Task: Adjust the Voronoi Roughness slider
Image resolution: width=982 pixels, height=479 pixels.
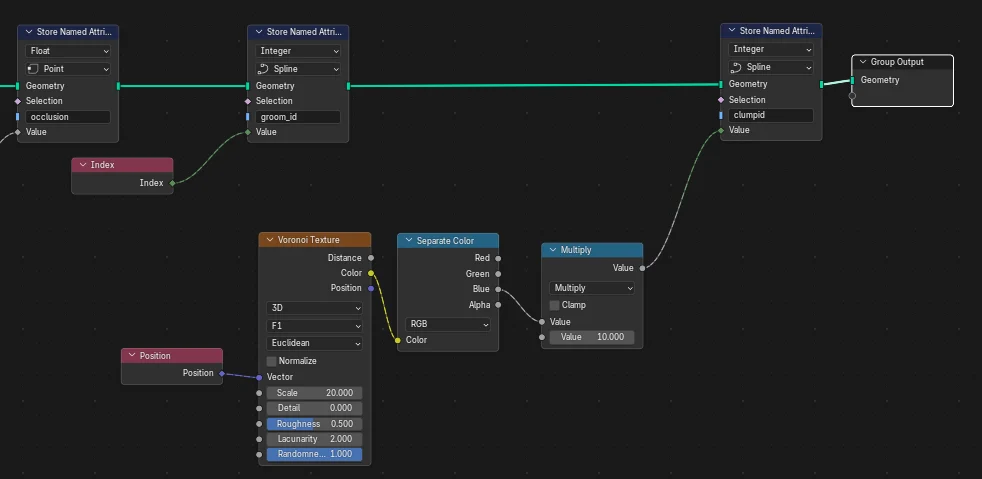Action: [314, 424]
